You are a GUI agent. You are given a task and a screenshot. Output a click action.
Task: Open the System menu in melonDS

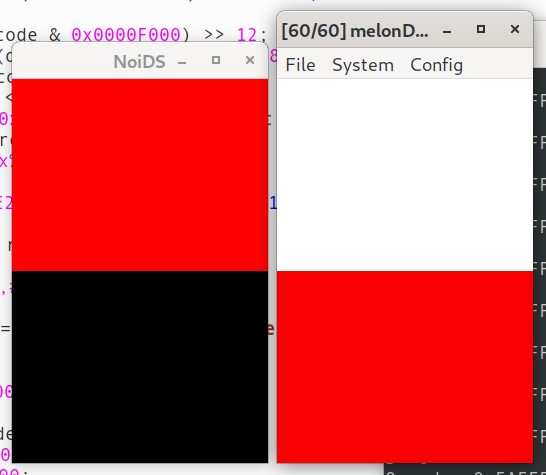pos(363,65)
